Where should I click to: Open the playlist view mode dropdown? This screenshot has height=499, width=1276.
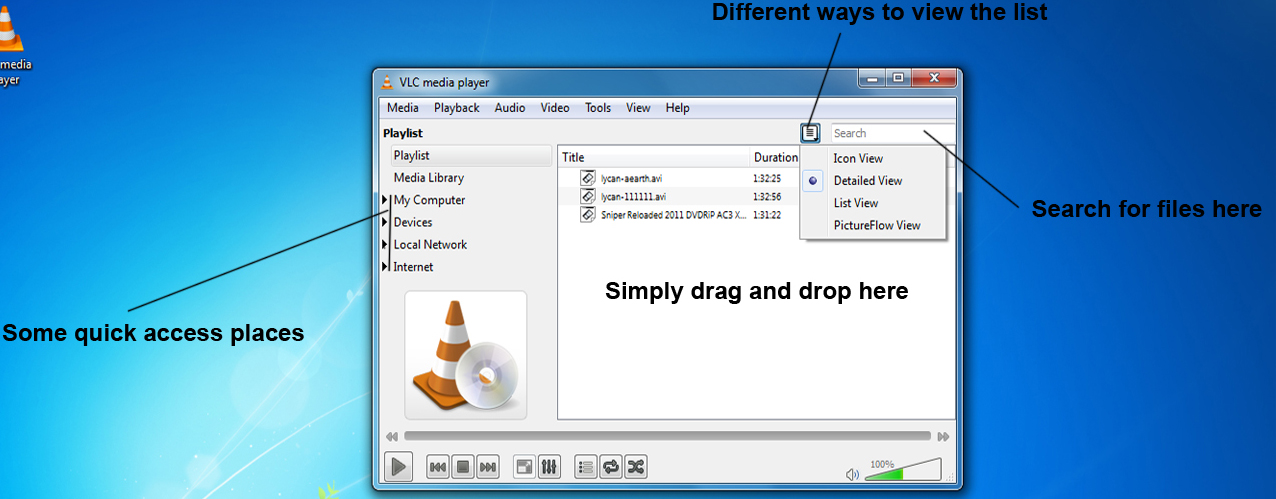[810, 133]
